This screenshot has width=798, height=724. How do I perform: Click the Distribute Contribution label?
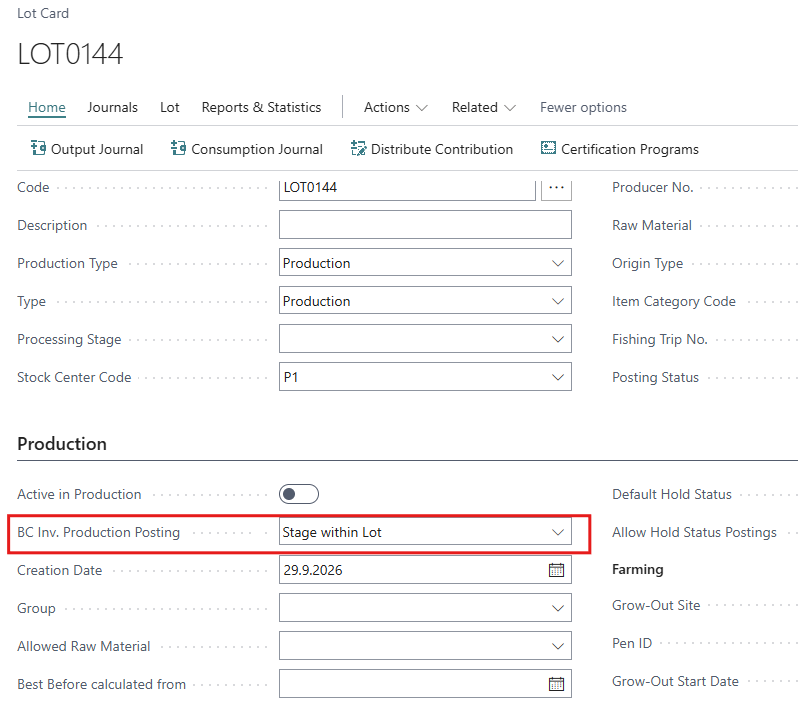pyautogui.click(x=442, y=149)
